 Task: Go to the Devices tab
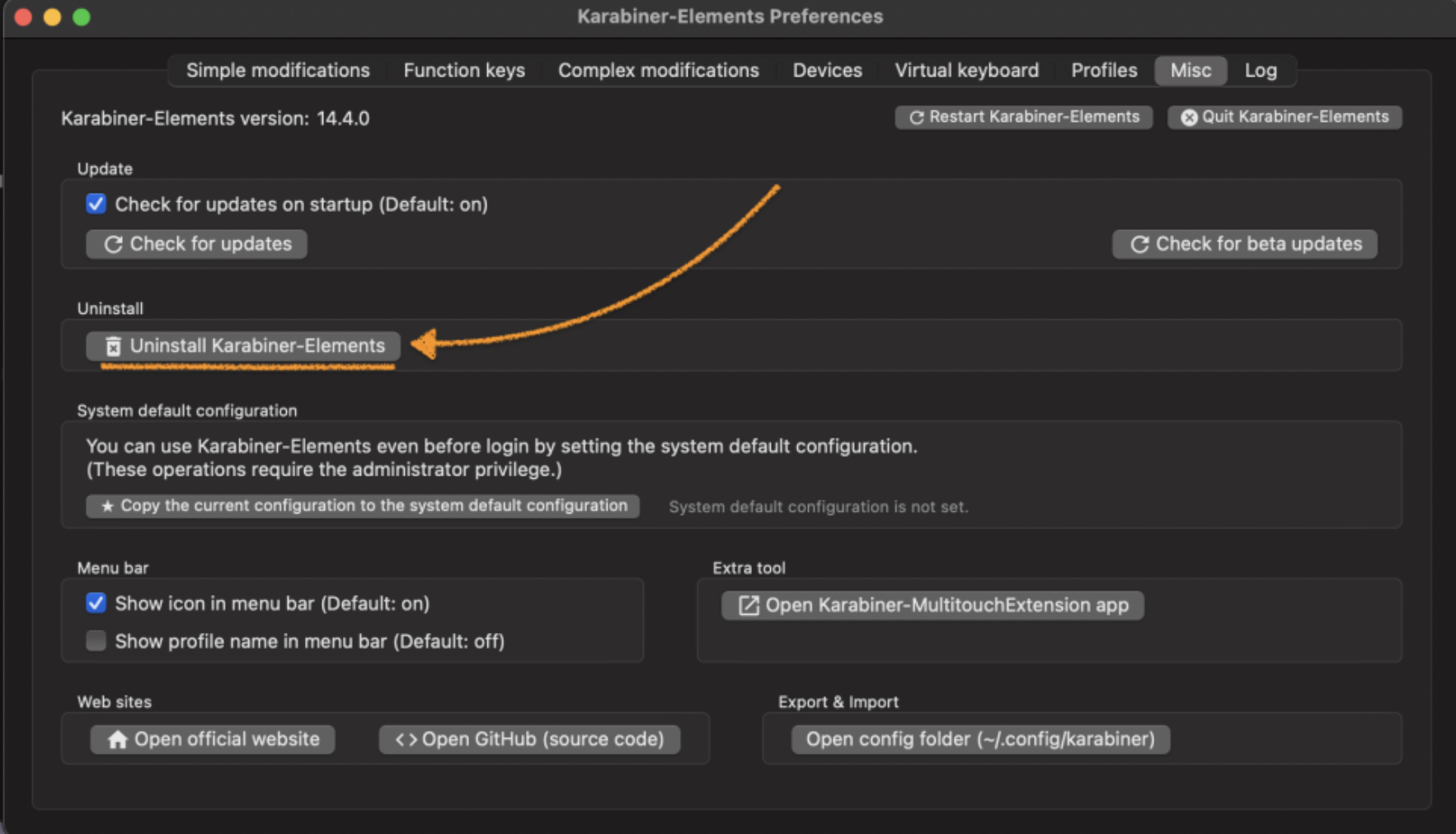pos(827,71)
